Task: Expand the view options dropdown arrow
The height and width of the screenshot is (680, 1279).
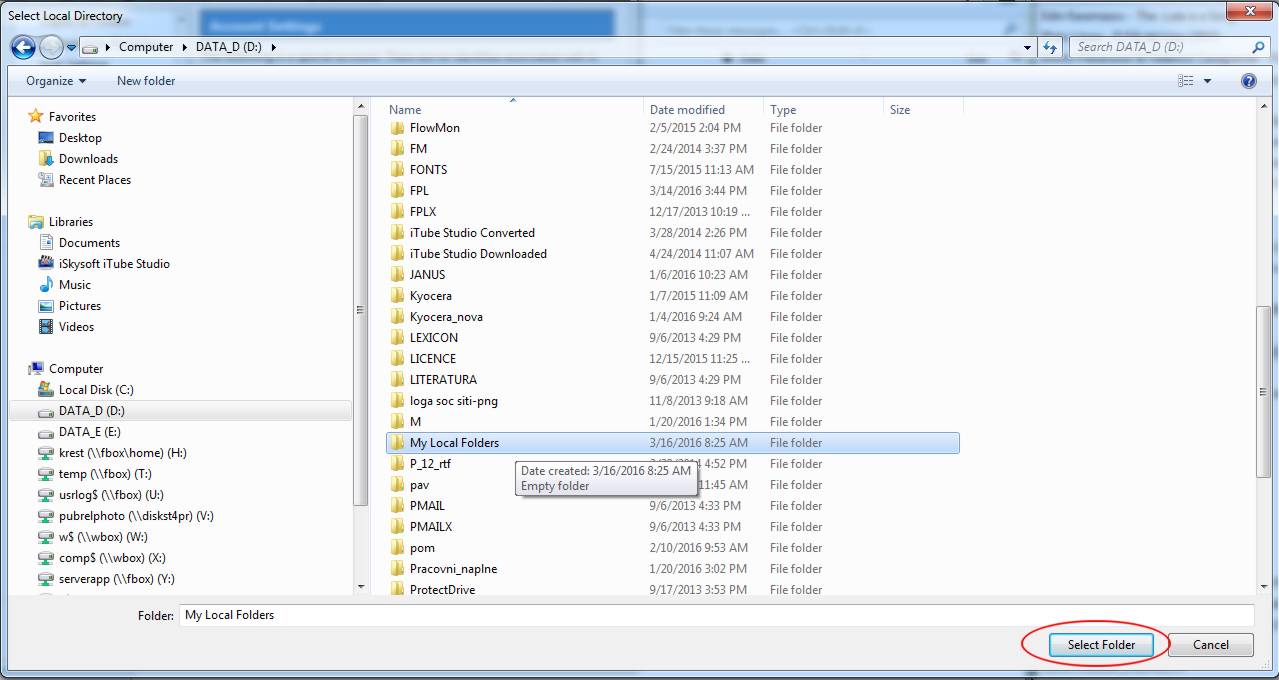Action: click(x=1207, y=81)
